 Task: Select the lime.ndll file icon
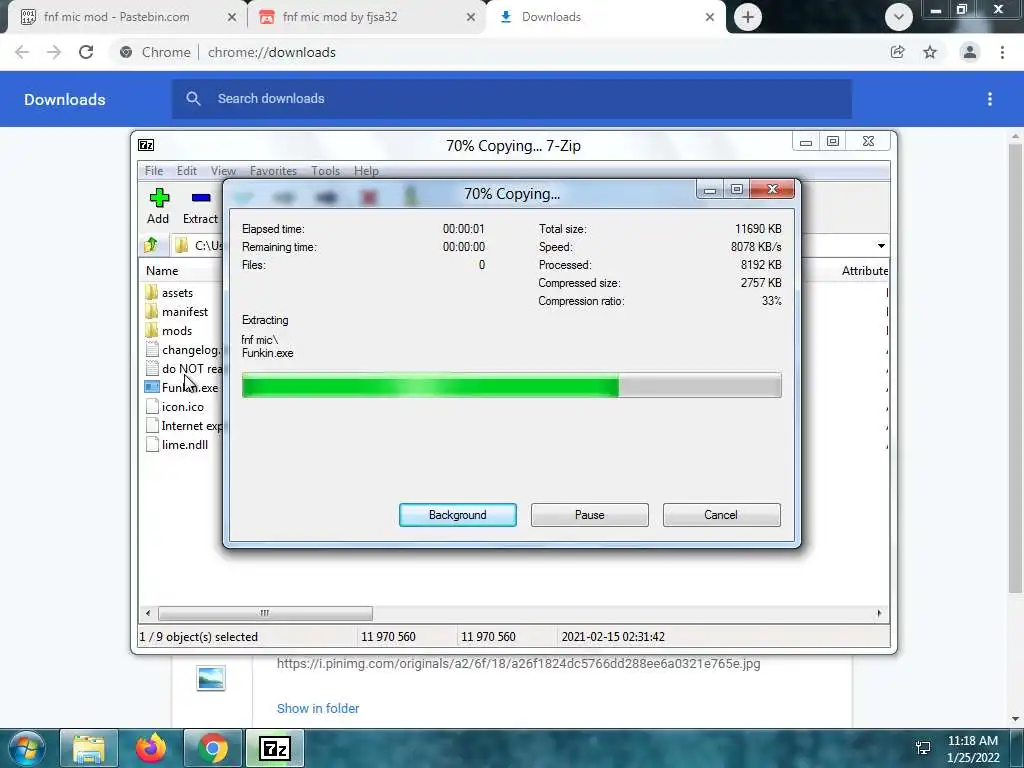click(x=152, y=444)
